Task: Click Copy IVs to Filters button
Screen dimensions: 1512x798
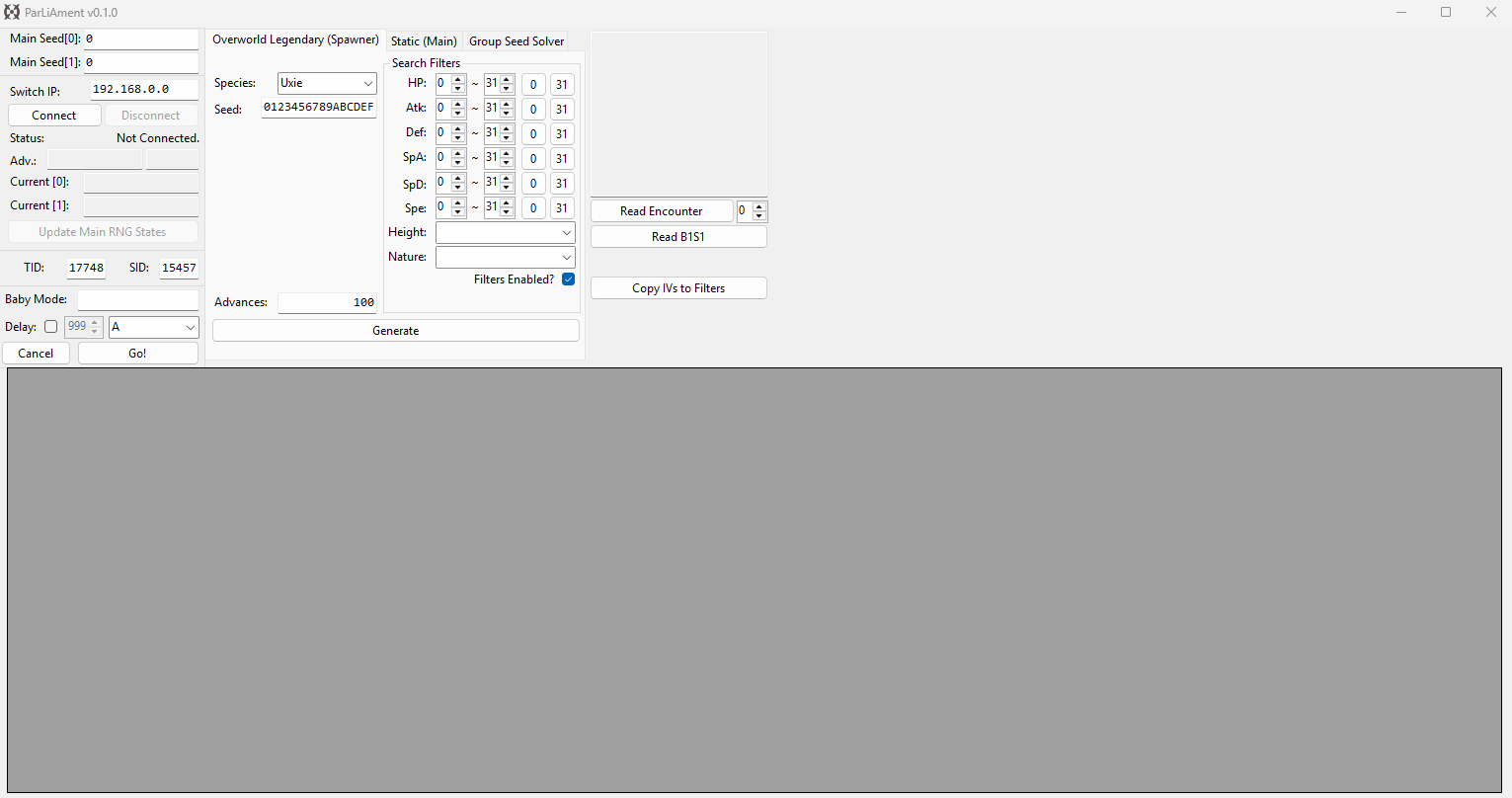Action: click(x=678, y=288)
